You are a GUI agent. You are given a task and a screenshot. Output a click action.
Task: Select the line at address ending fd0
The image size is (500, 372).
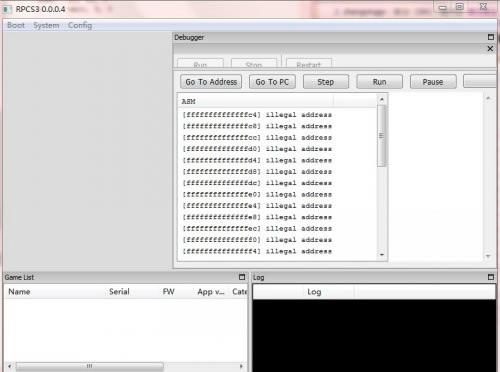pyautogui.click(x=257, y=149)
